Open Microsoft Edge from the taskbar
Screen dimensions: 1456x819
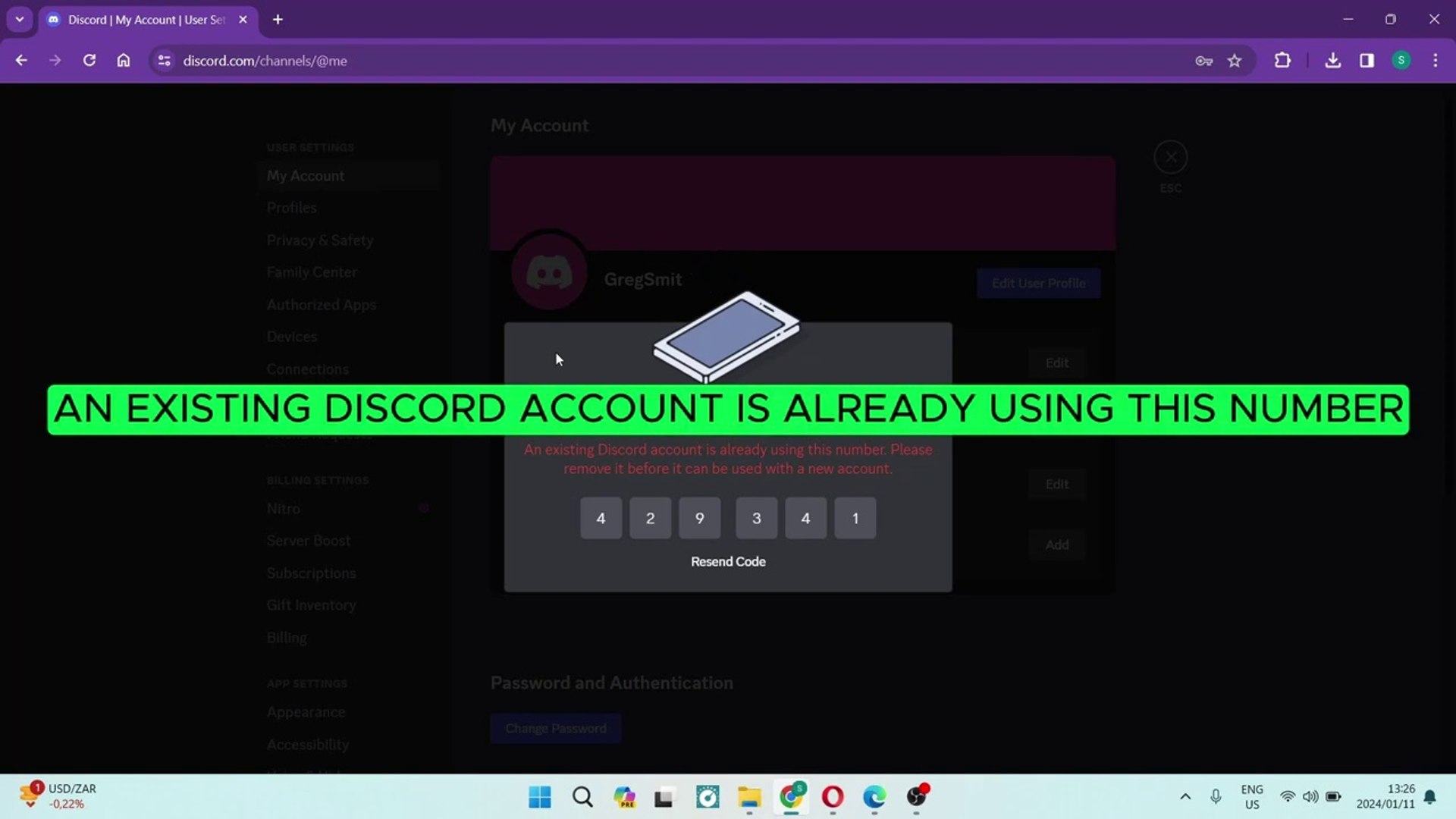874,797
